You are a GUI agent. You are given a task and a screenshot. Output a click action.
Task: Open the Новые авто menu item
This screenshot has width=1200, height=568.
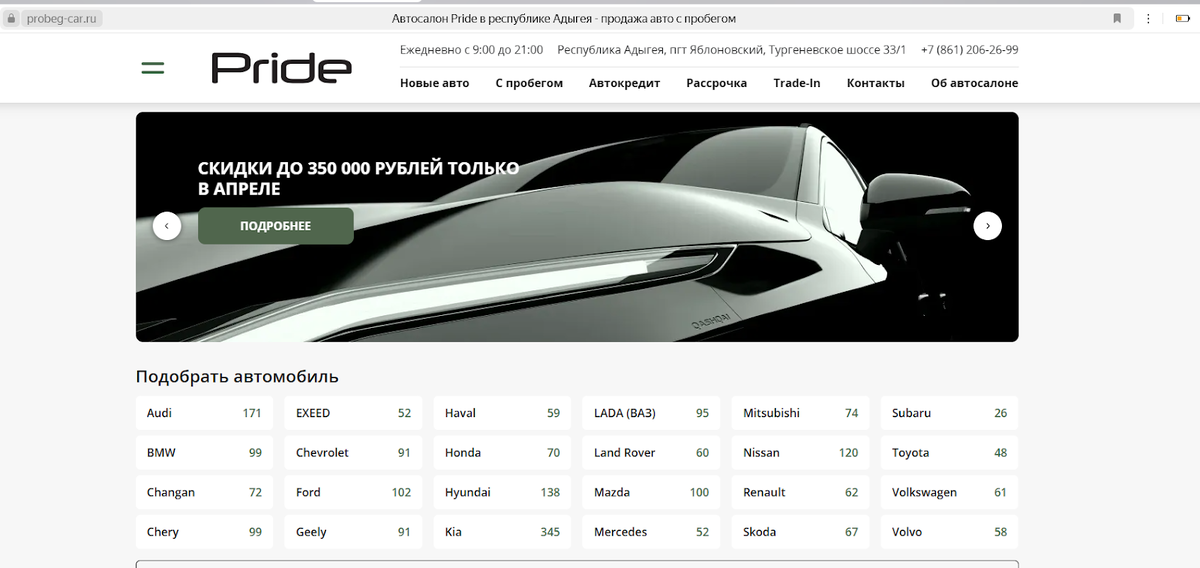point(434,83)
